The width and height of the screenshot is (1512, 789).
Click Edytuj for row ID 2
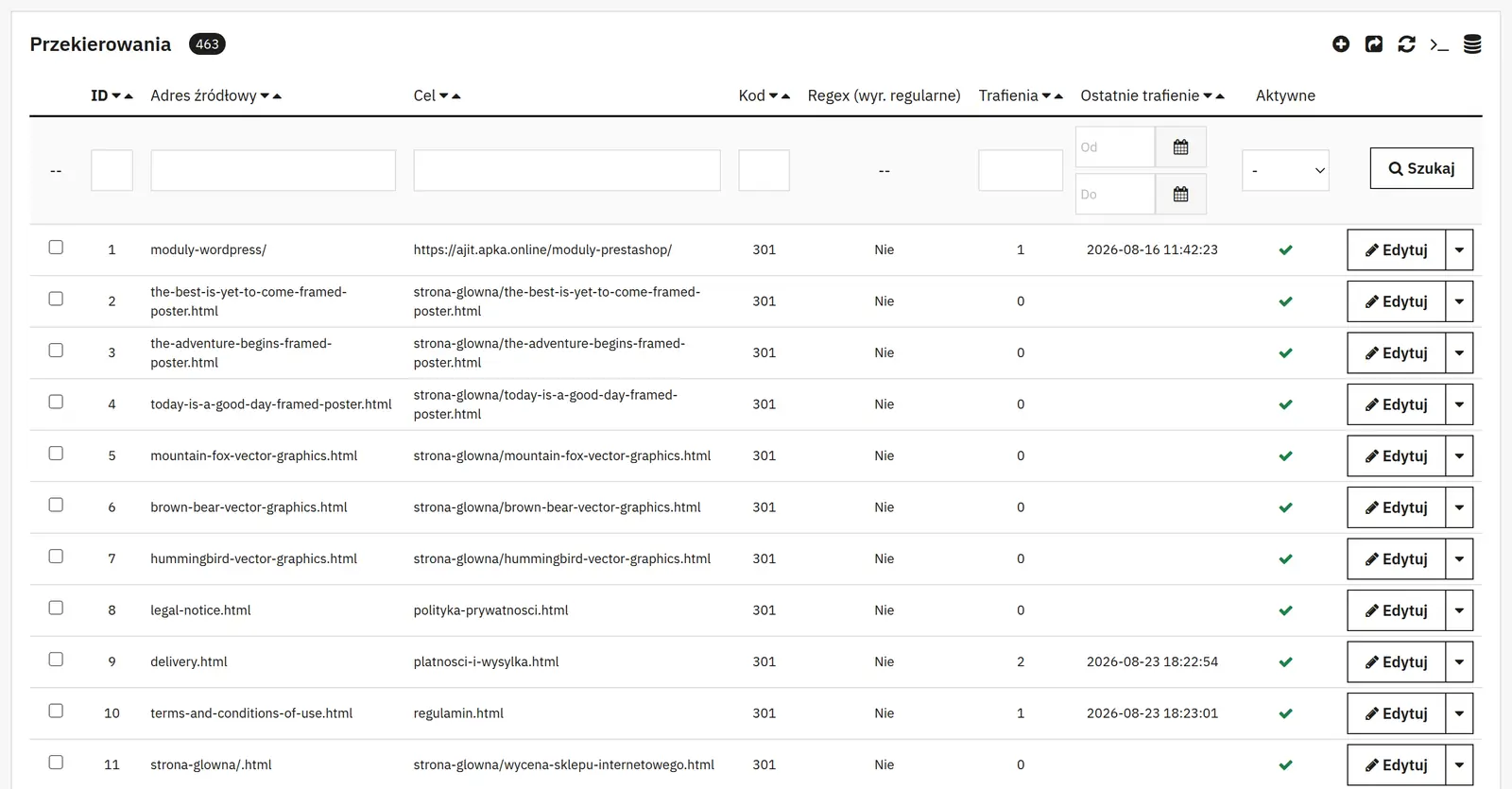point(1396,301)
